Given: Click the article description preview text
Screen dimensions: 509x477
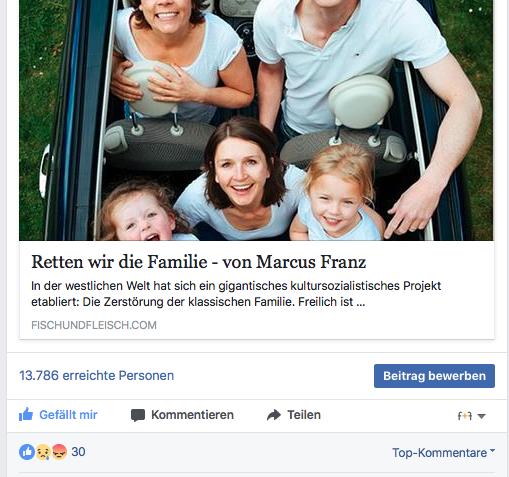Looking at the screenshot, I should [x=236, y=294].
